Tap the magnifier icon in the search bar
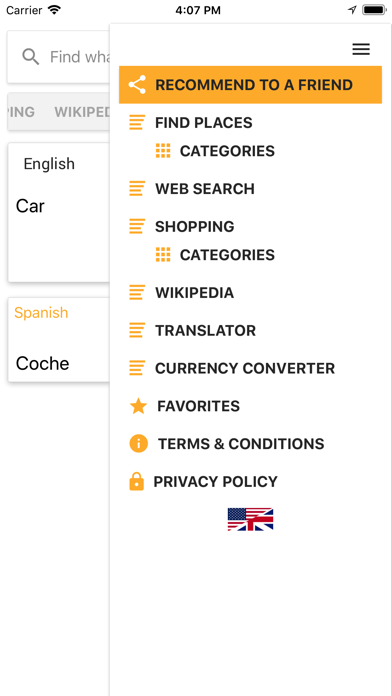The width and height of the screenshot is (392, 696). [x=31, y=57]
